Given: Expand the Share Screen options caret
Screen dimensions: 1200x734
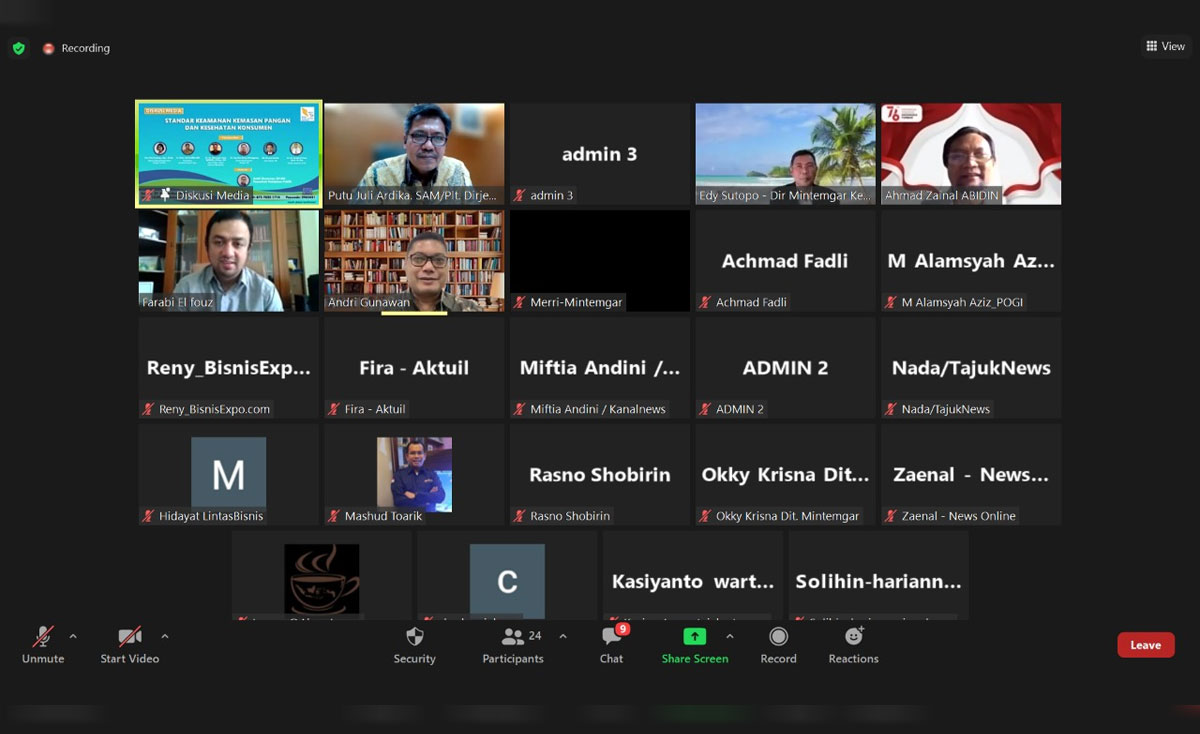Looking at the screenshot, I should [730, 636].
